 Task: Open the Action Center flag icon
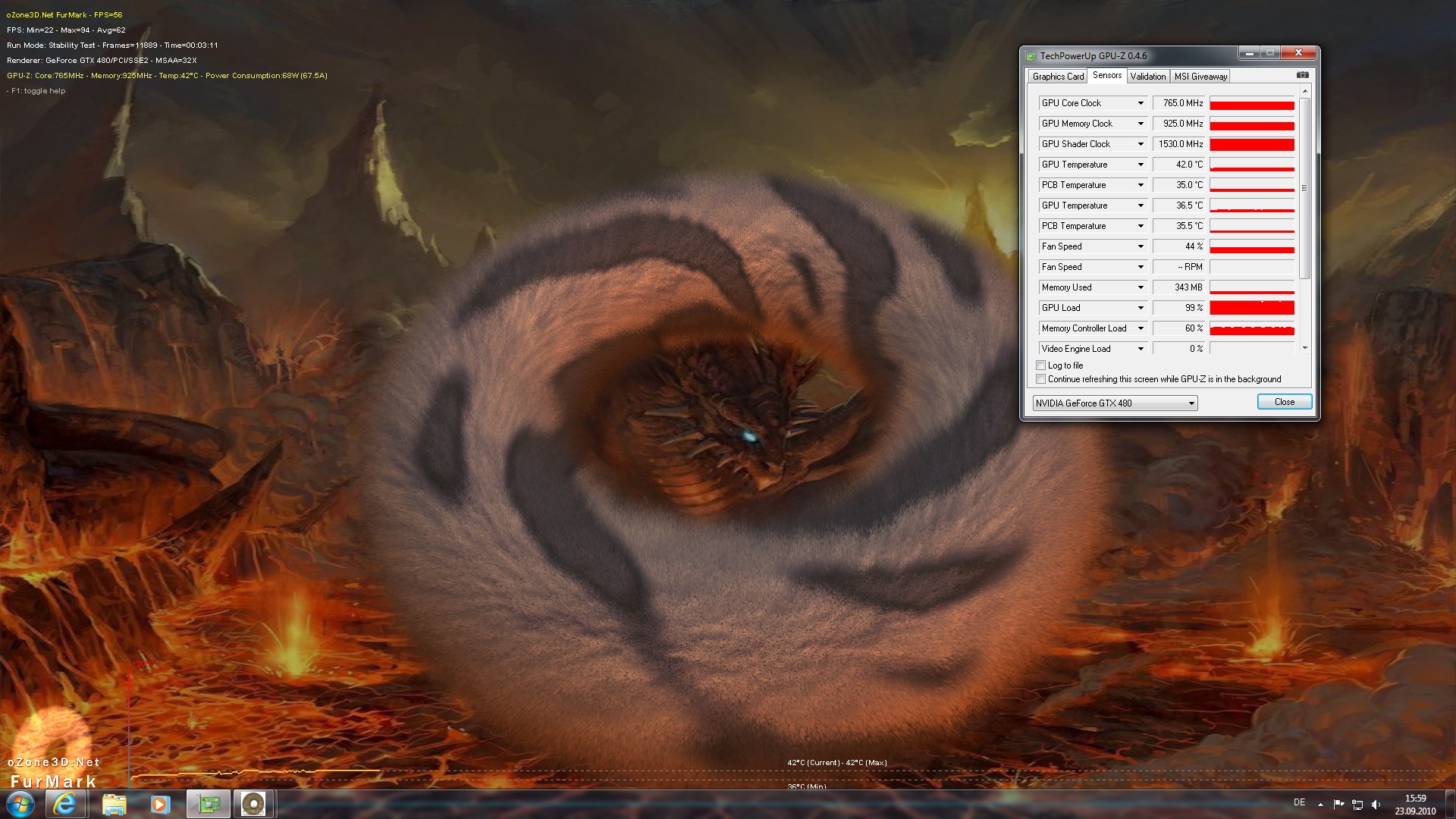point(1338,805)
